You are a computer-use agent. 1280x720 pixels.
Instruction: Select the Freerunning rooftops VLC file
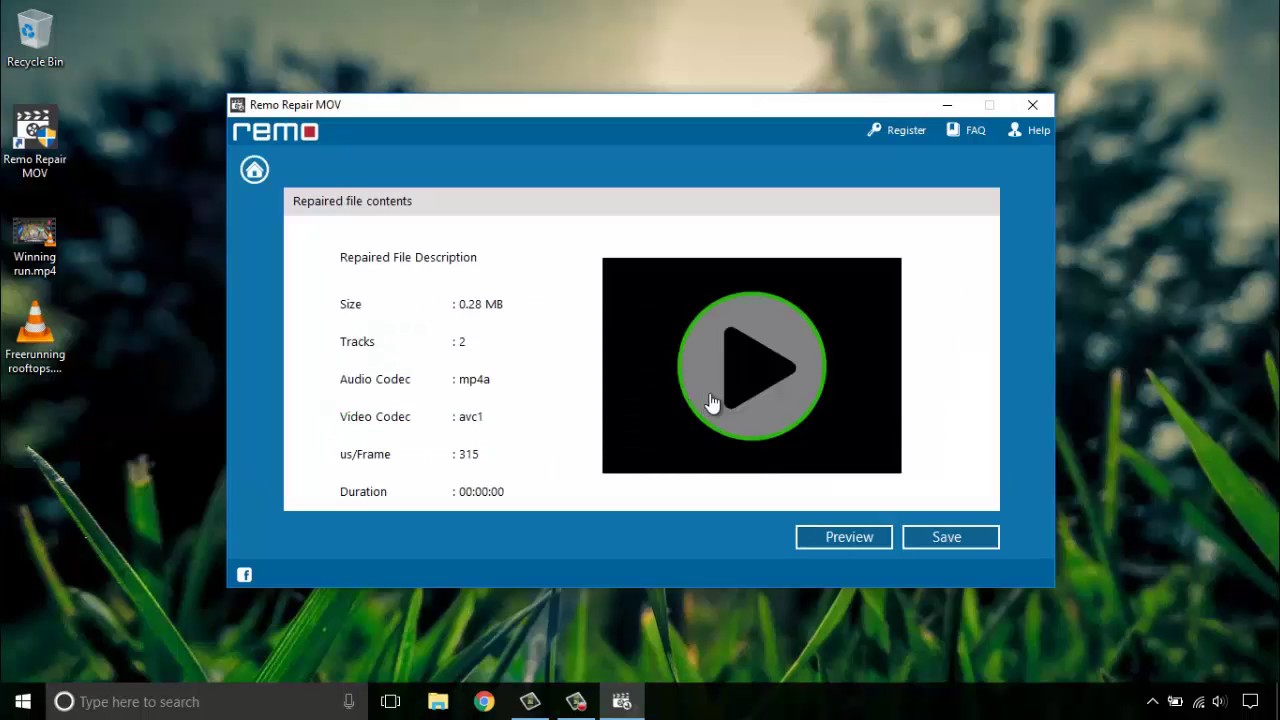[x=34, y=338]
